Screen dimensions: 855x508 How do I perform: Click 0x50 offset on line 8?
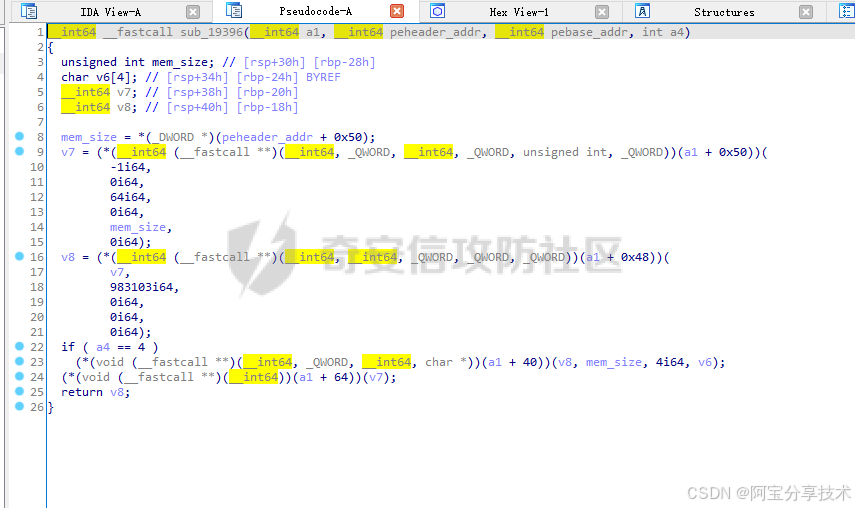pos(347,137)
